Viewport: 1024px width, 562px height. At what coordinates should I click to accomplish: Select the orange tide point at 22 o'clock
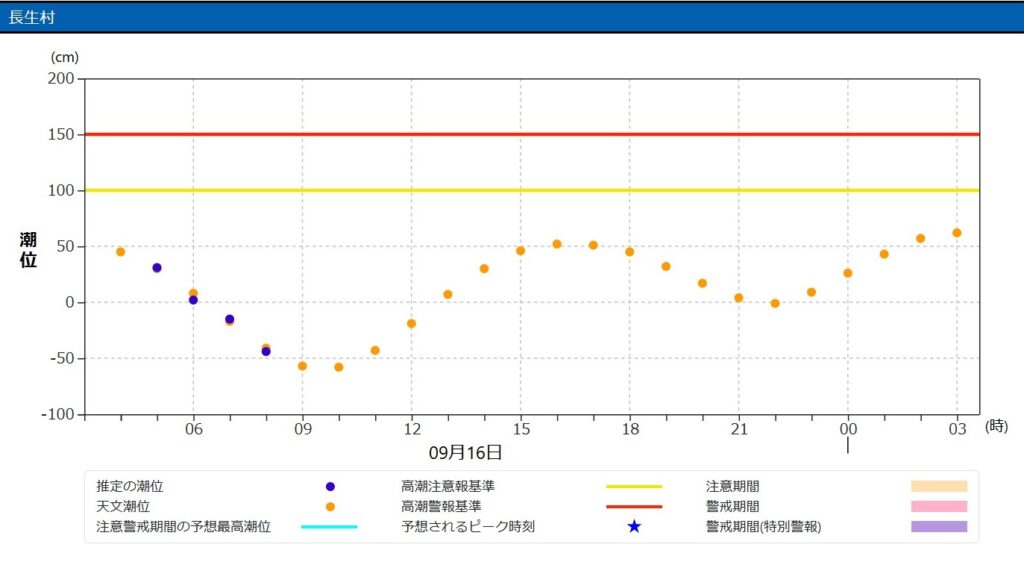(x=775, y=304)
